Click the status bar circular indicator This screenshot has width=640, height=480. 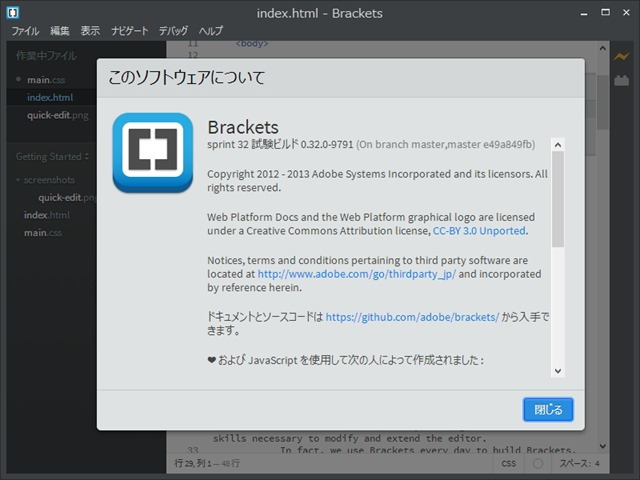538,463
